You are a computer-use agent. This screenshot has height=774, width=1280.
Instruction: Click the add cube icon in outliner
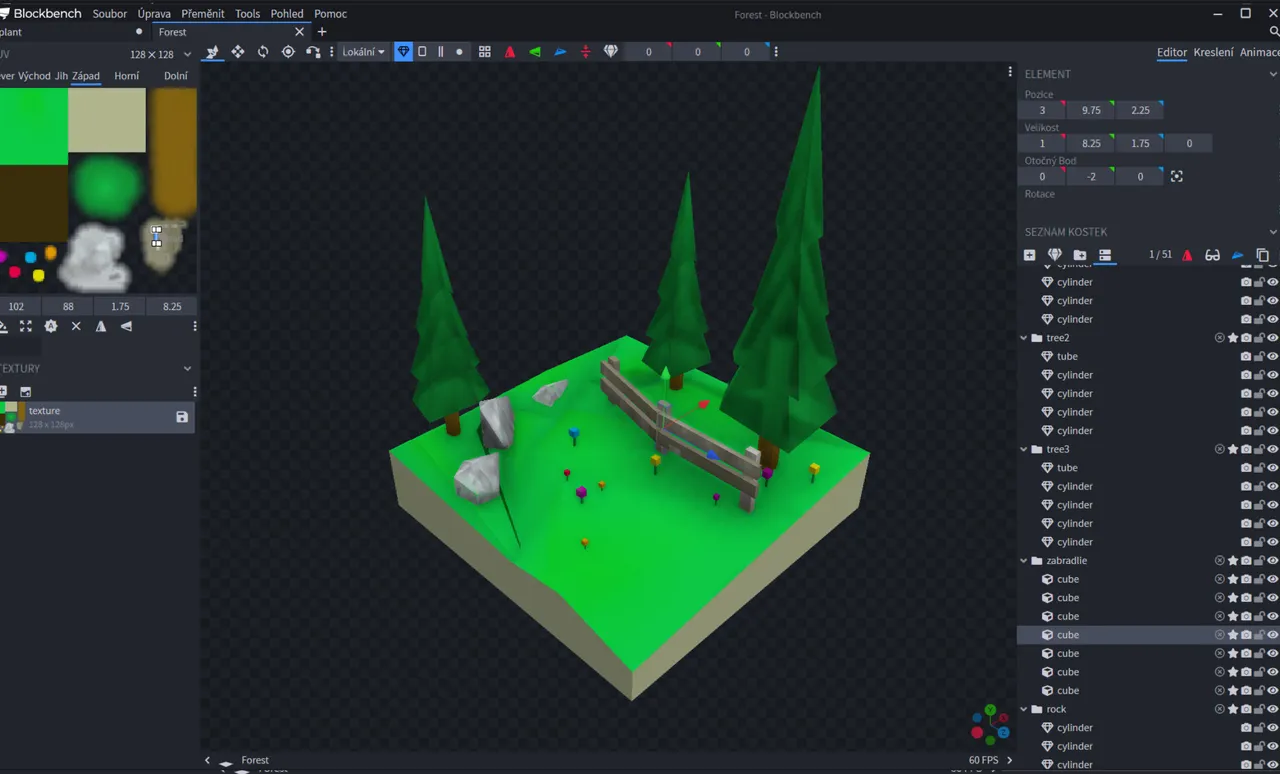tap(1029, 255)
